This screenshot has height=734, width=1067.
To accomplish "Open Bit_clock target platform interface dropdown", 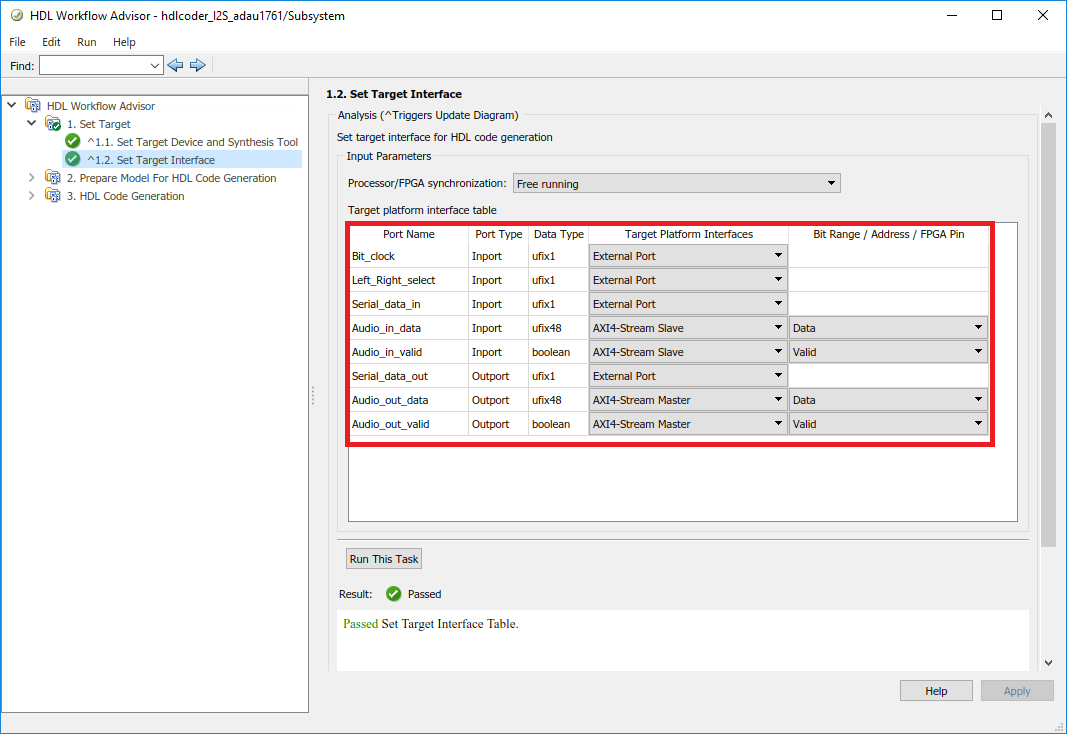I will coord(688,256).
